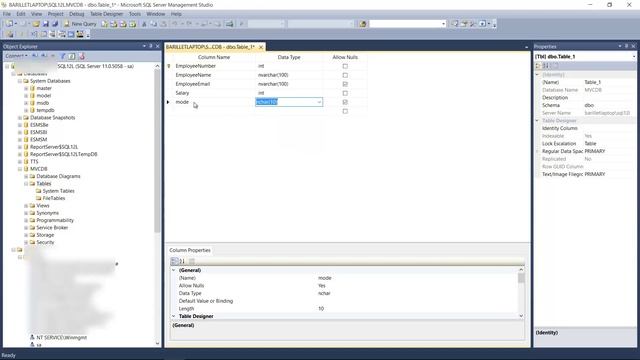Click the red Activity icon in Object Explorer toolbar
The height and width of the screenshot is (360, 640).
tap(82, 56)
